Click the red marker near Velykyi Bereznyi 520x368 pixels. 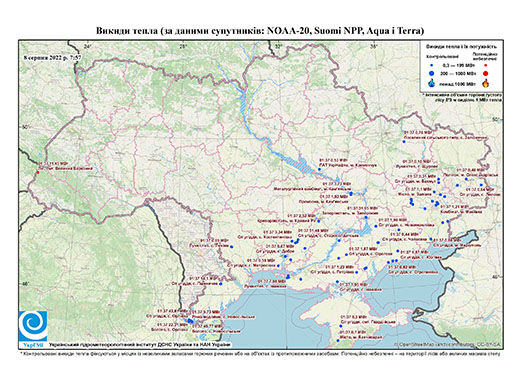(38, 172)
